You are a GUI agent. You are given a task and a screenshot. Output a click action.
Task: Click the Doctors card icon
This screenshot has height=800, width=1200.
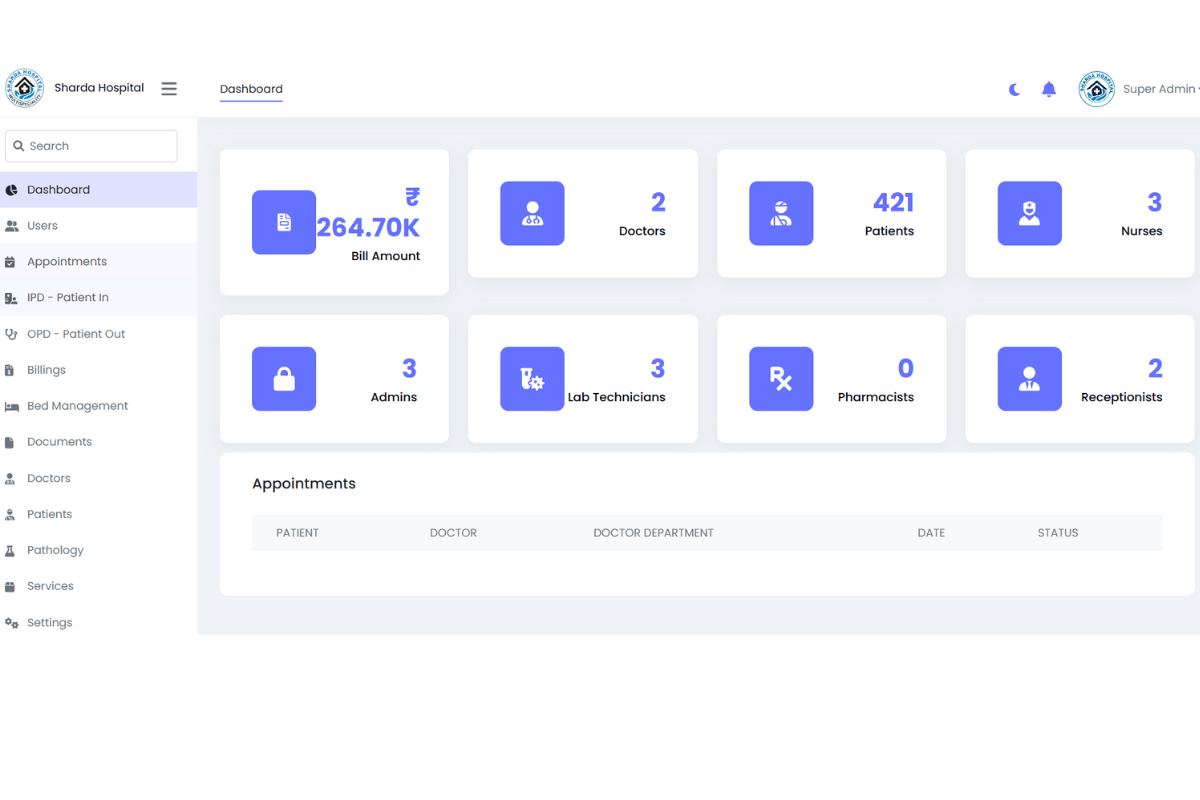(x=532, y=213)
